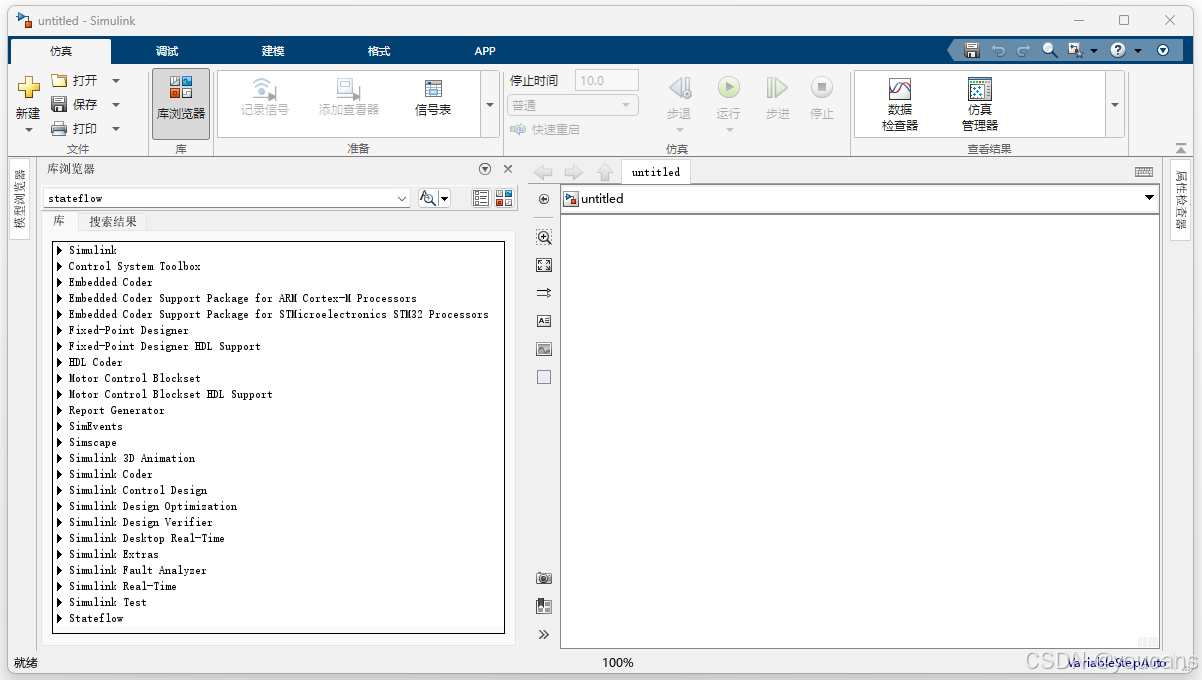Viewport: 1202px width, 680px height.
Task: Click the zoom-in tool on canvas palette
Action: pos(544,237)
